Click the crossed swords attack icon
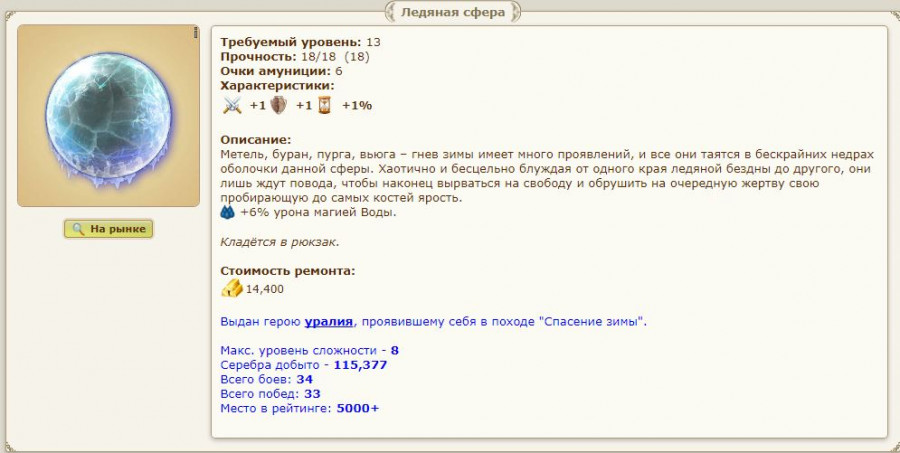 coord(232,106)
